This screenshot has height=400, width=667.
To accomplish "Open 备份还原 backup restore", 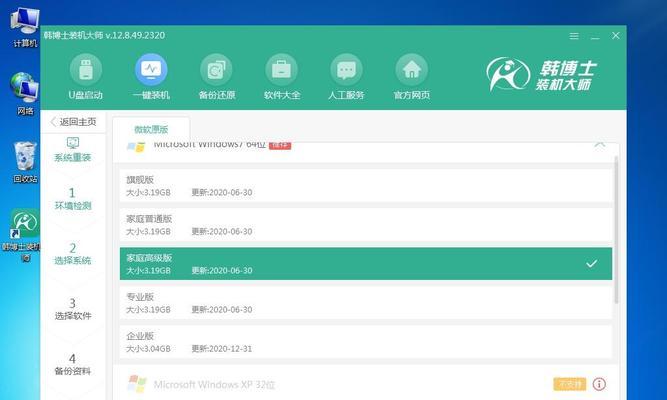I will [217, 77].
